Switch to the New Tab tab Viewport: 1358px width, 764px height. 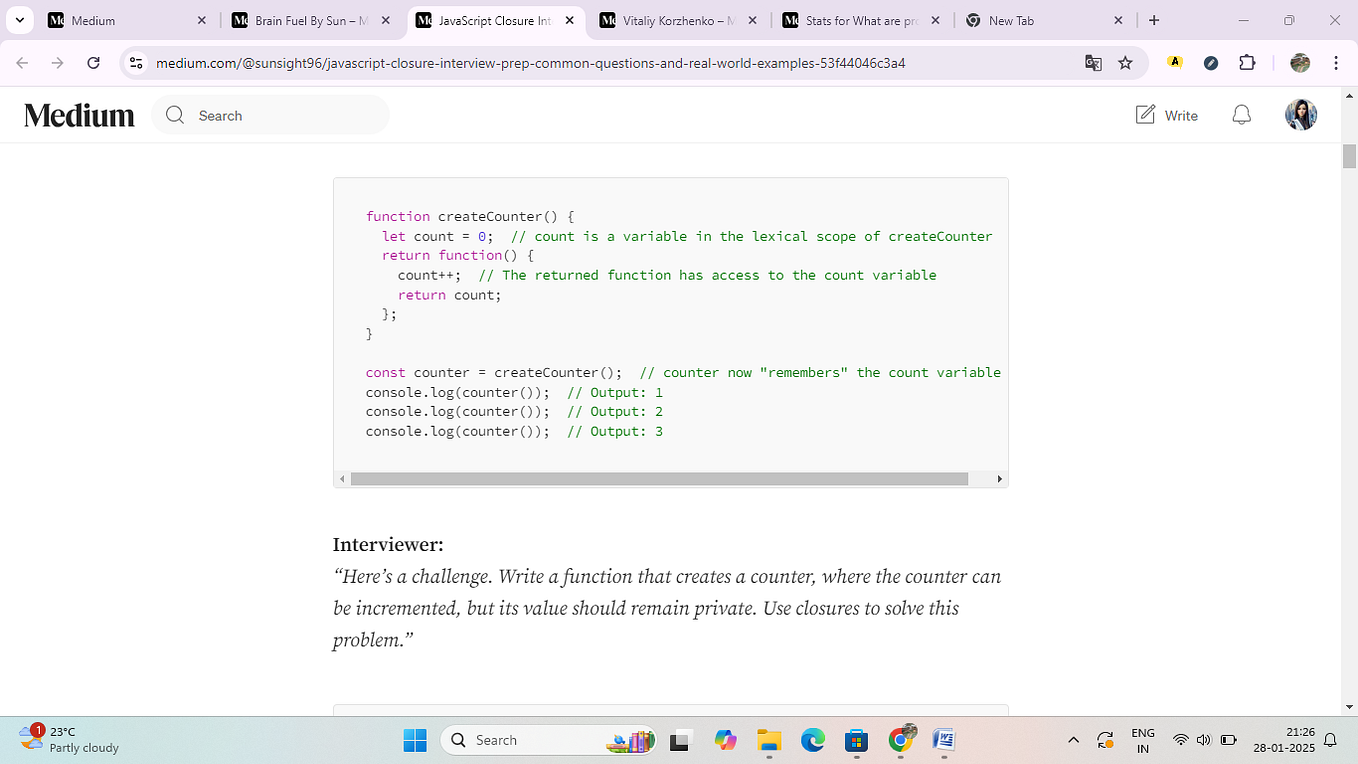tap(1010, 20)
